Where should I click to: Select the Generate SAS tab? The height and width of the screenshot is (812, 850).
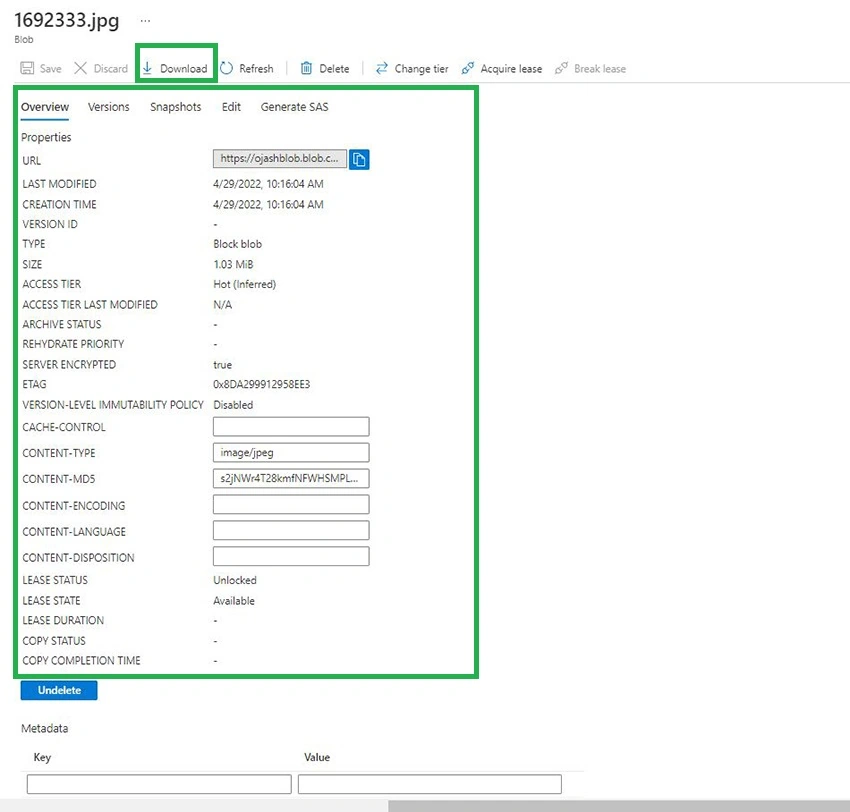294,107
